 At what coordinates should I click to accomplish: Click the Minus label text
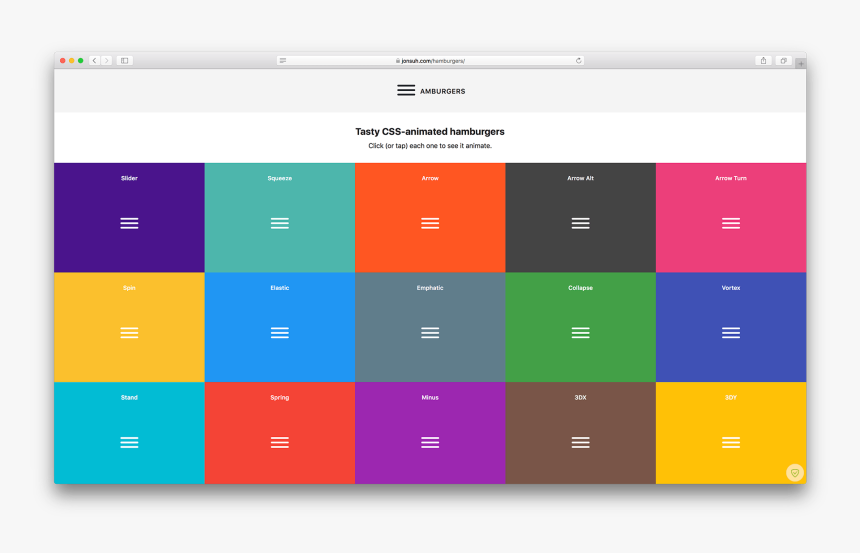430,398
